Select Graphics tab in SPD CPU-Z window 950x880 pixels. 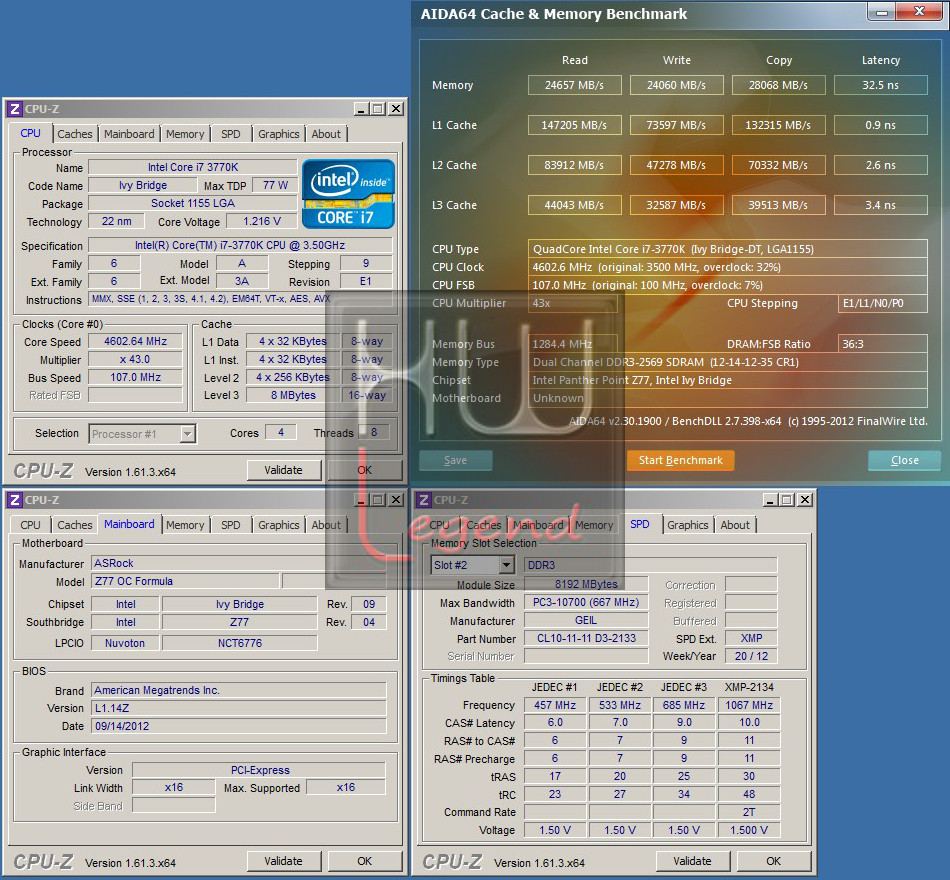click(688, 525)
